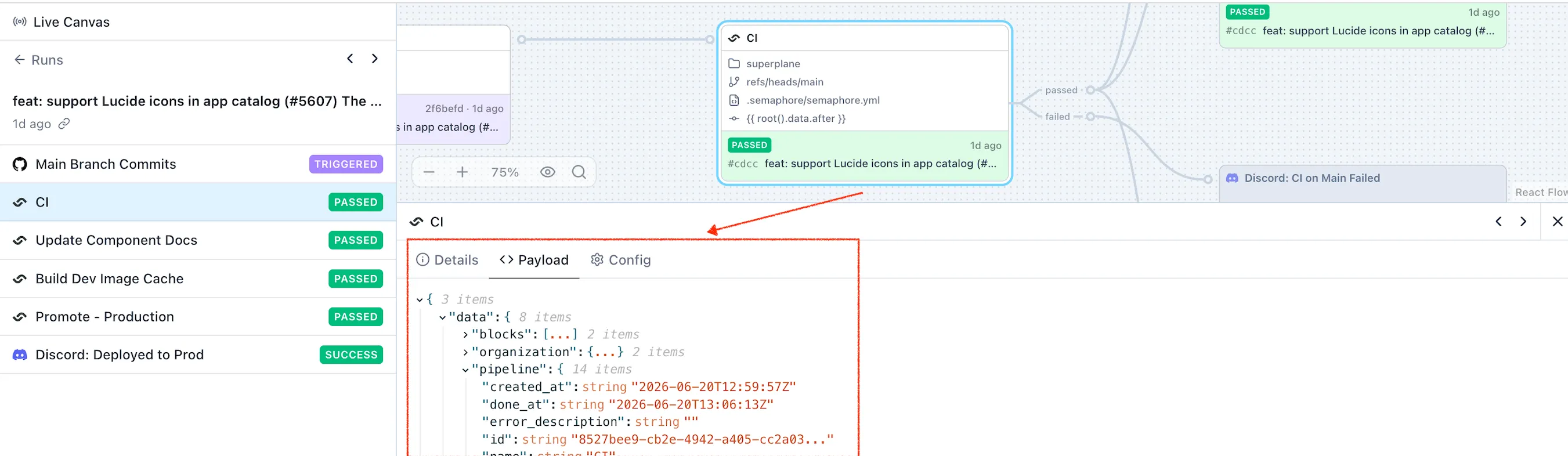Zoom in the canvas
This screenshot has height=456, width=1568.
pos(463,172)
